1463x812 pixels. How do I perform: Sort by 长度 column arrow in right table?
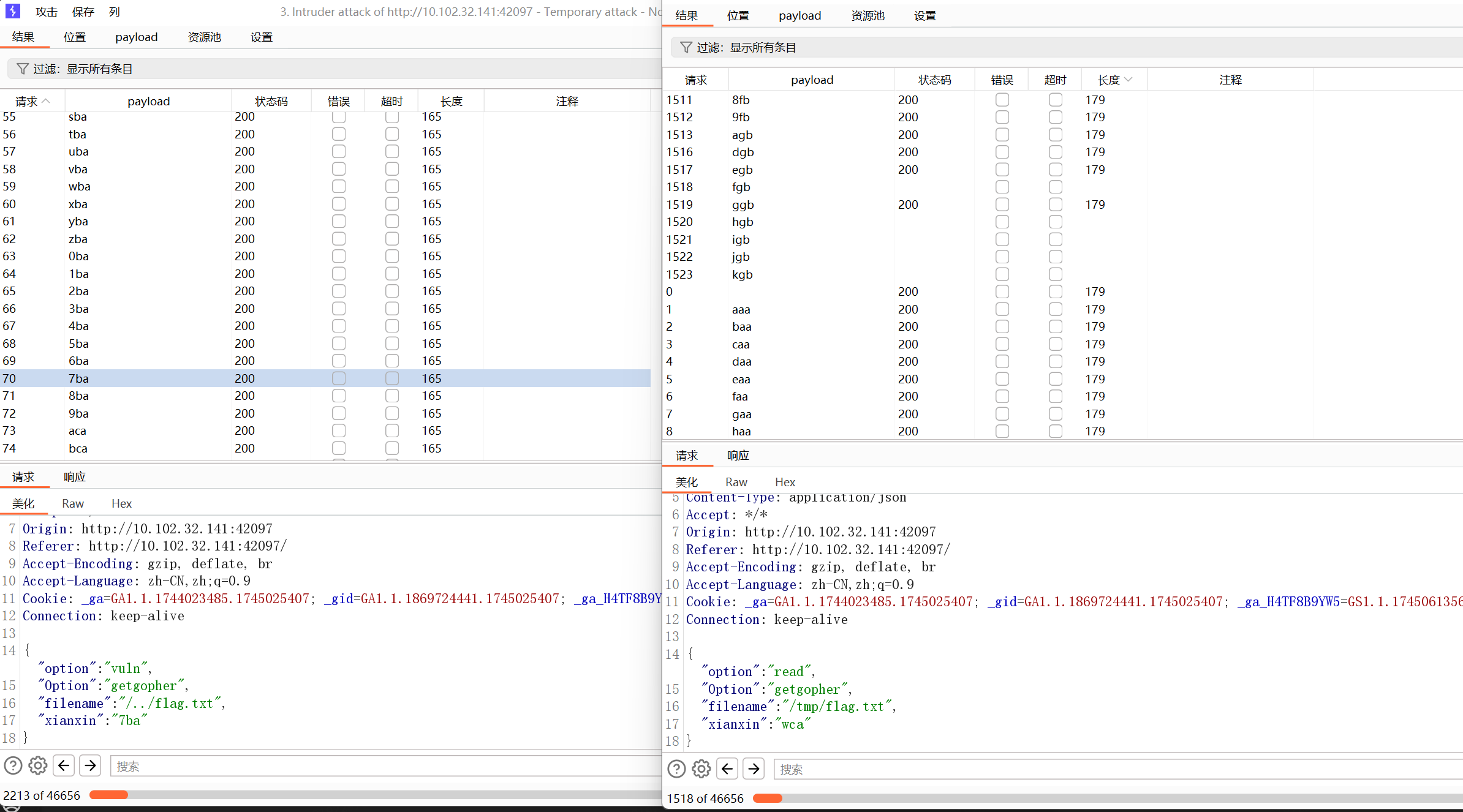(x=1128, y=80)
